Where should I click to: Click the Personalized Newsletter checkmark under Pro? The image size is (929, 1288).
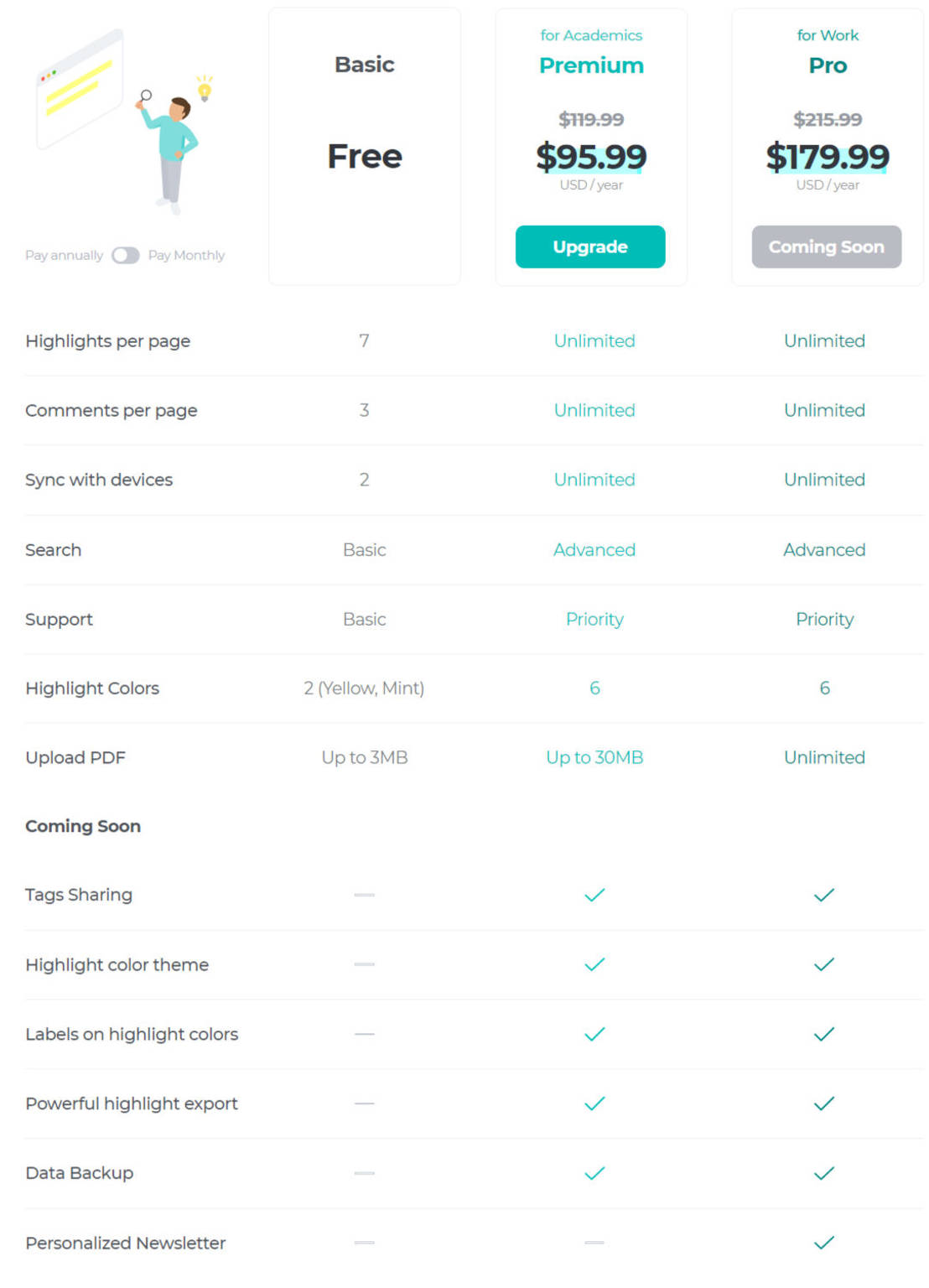pos(824,1242)
